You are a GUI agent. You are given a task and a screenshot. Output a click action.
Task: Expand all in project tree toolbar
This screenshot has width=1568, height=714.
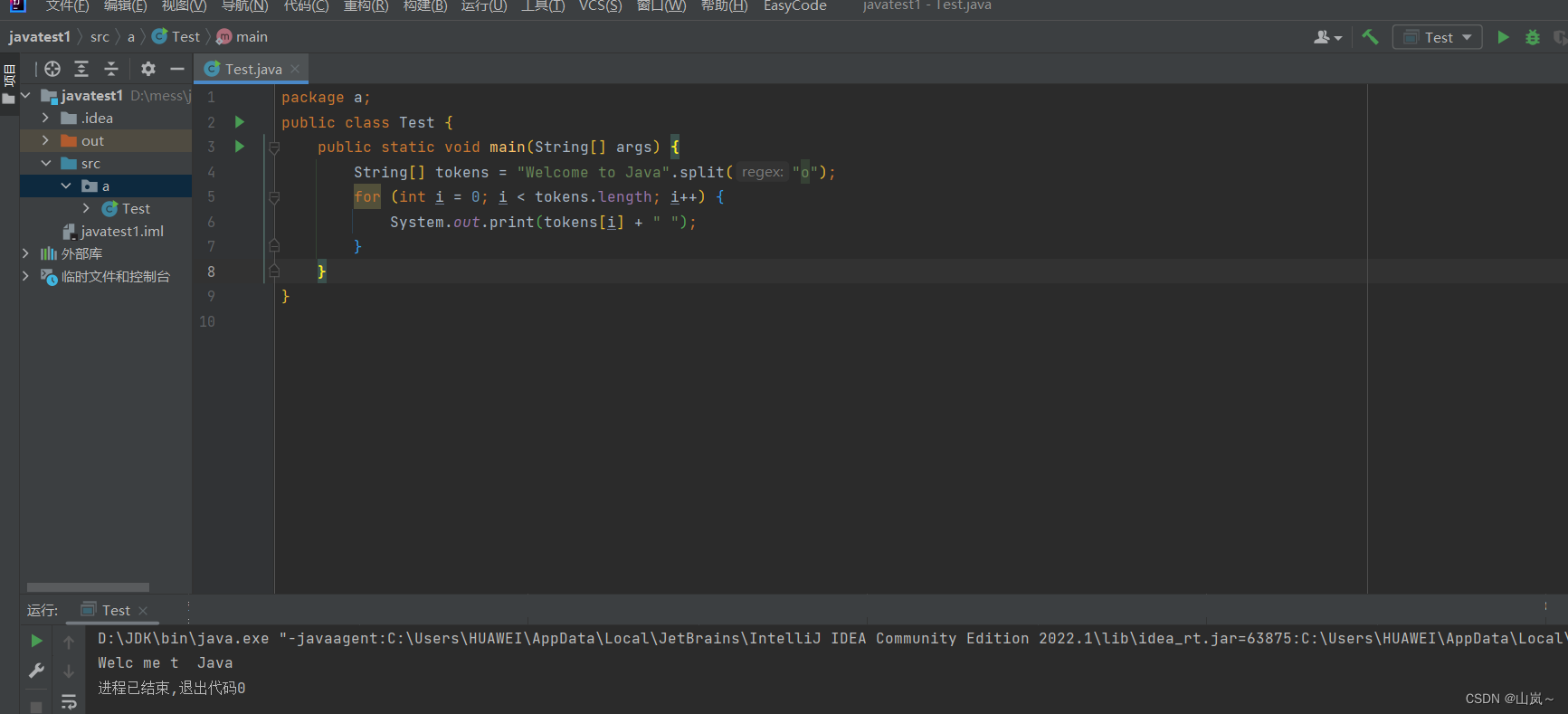[x=81, y=69]
